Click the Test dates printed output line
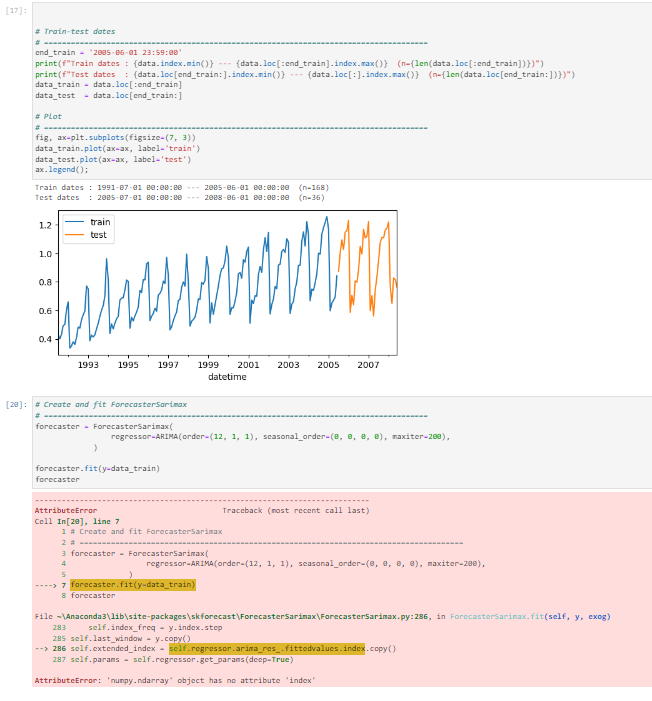Viewport: 652px width, 701px height. [180, 198]
